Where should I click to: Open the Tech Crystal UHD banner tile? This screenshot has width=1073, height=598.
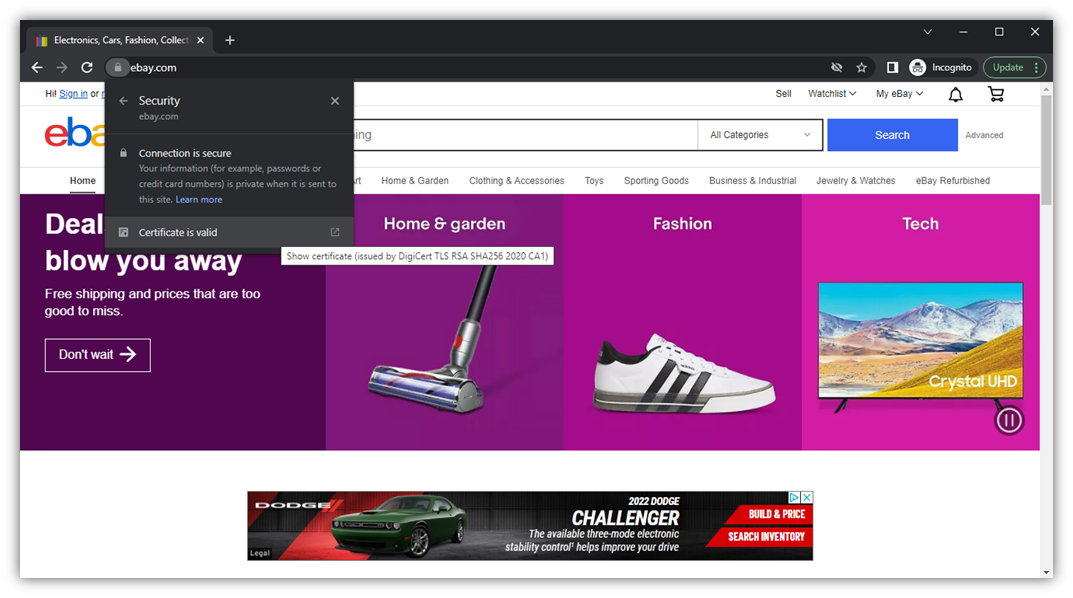[920, 322]
